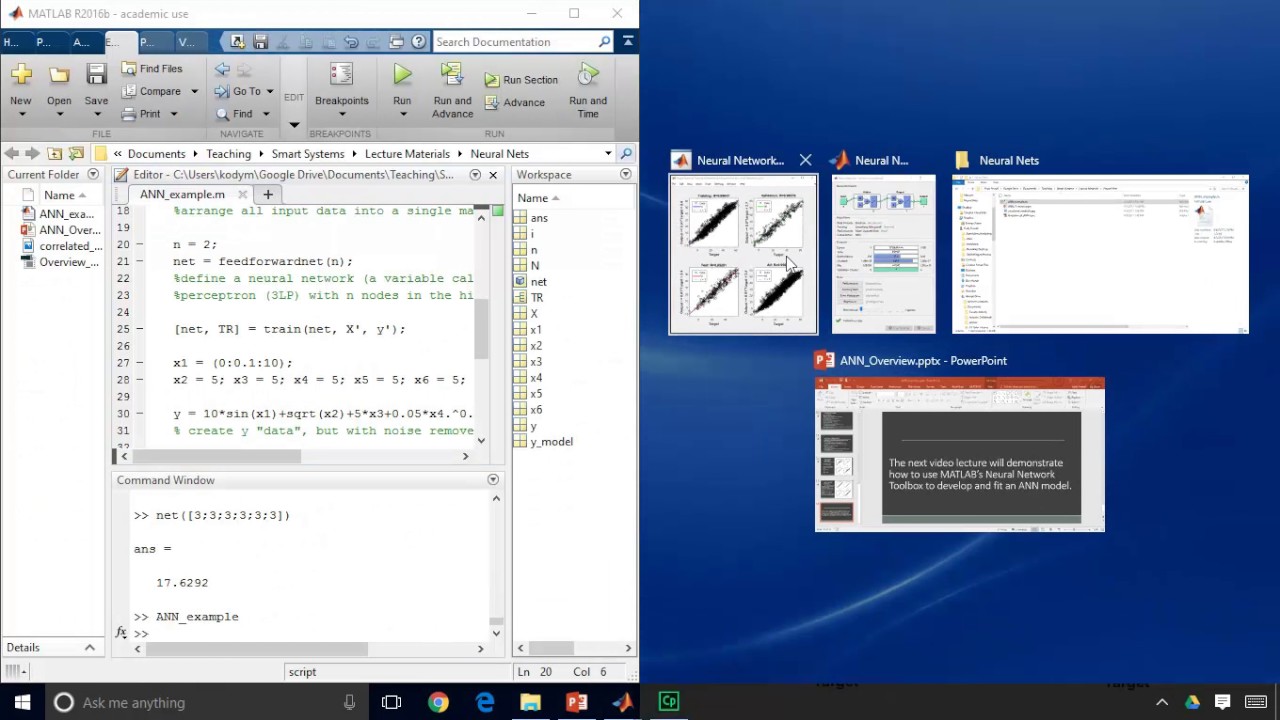This screenshot has width=1280, height=720.
Task: Click Lecture Materials in the path bar
Action: tap(407, 154)
